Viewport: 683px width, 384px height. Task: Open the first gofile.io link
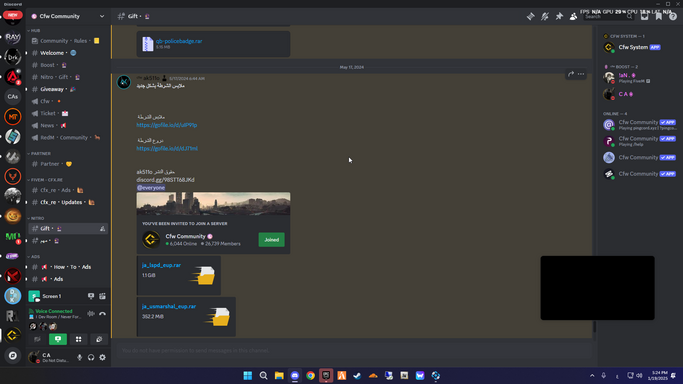(166, 125)
